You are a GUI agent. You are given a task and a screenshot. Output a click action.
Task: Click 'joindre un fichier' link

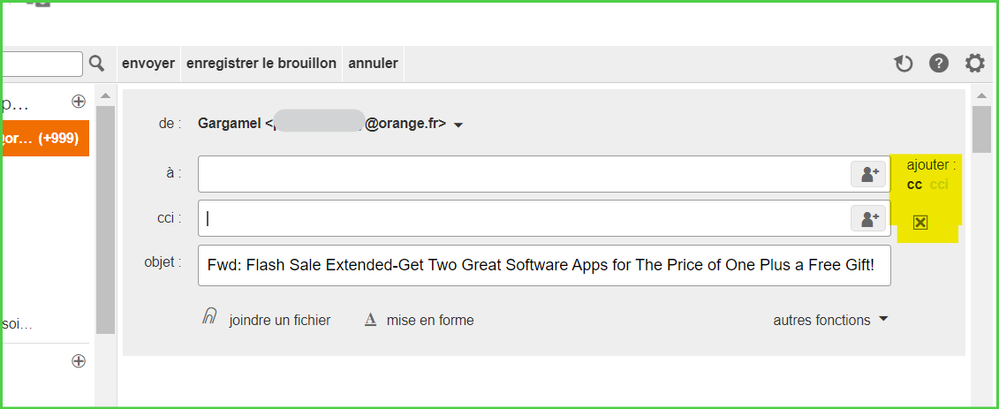280,320
